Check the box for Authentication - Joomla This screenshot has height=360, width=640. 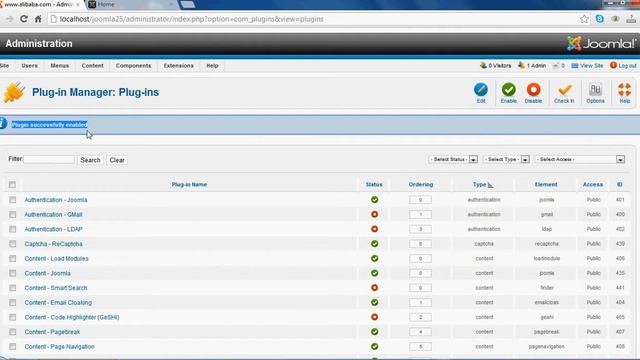(13, 200)
